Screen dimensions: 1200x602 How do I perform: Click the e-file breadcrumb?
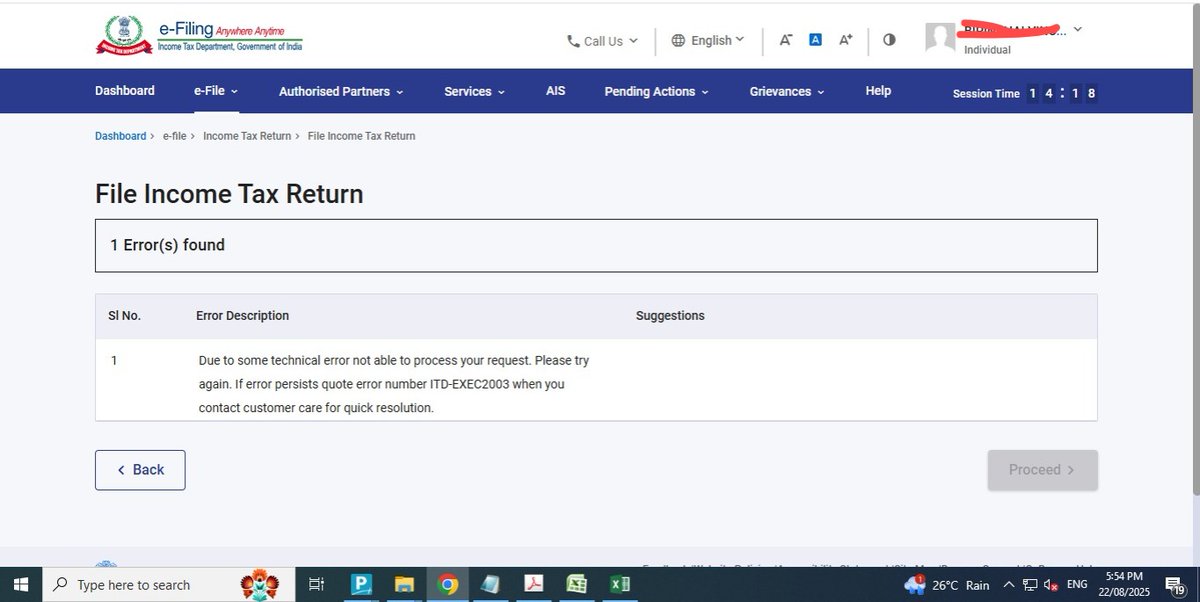pos(175,136)
